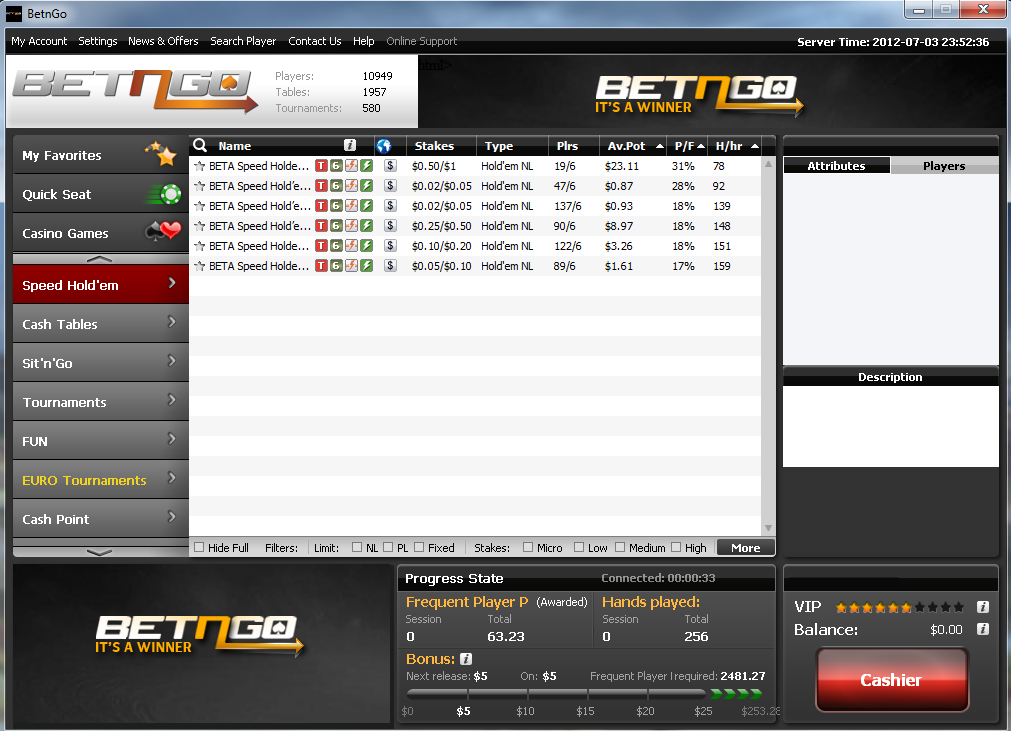Click the VIP info icon
The image size is (1011, 731).
coord(983,607)
